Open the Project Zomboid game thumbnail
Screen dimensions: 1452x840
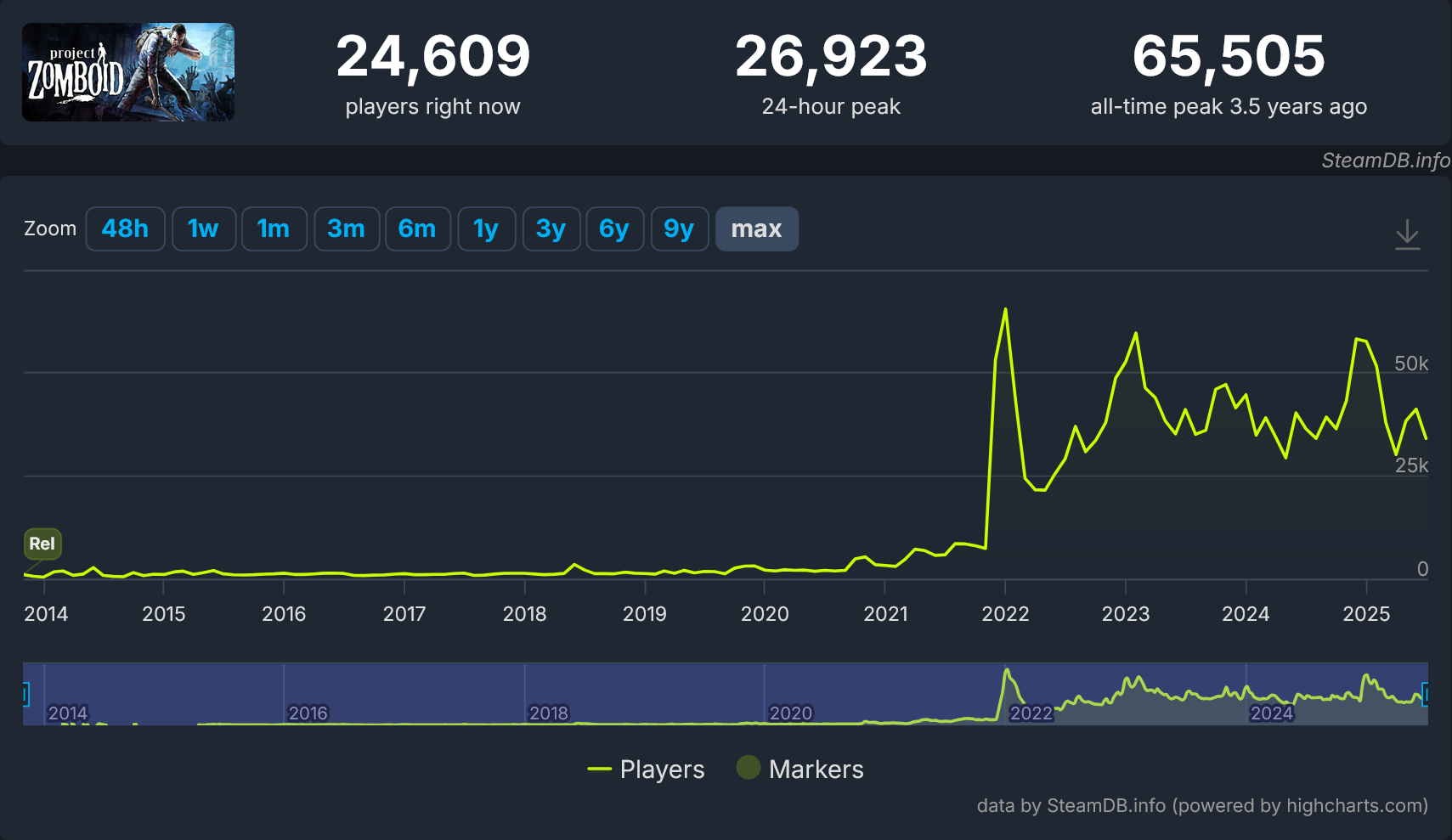(x=128, y=72)
